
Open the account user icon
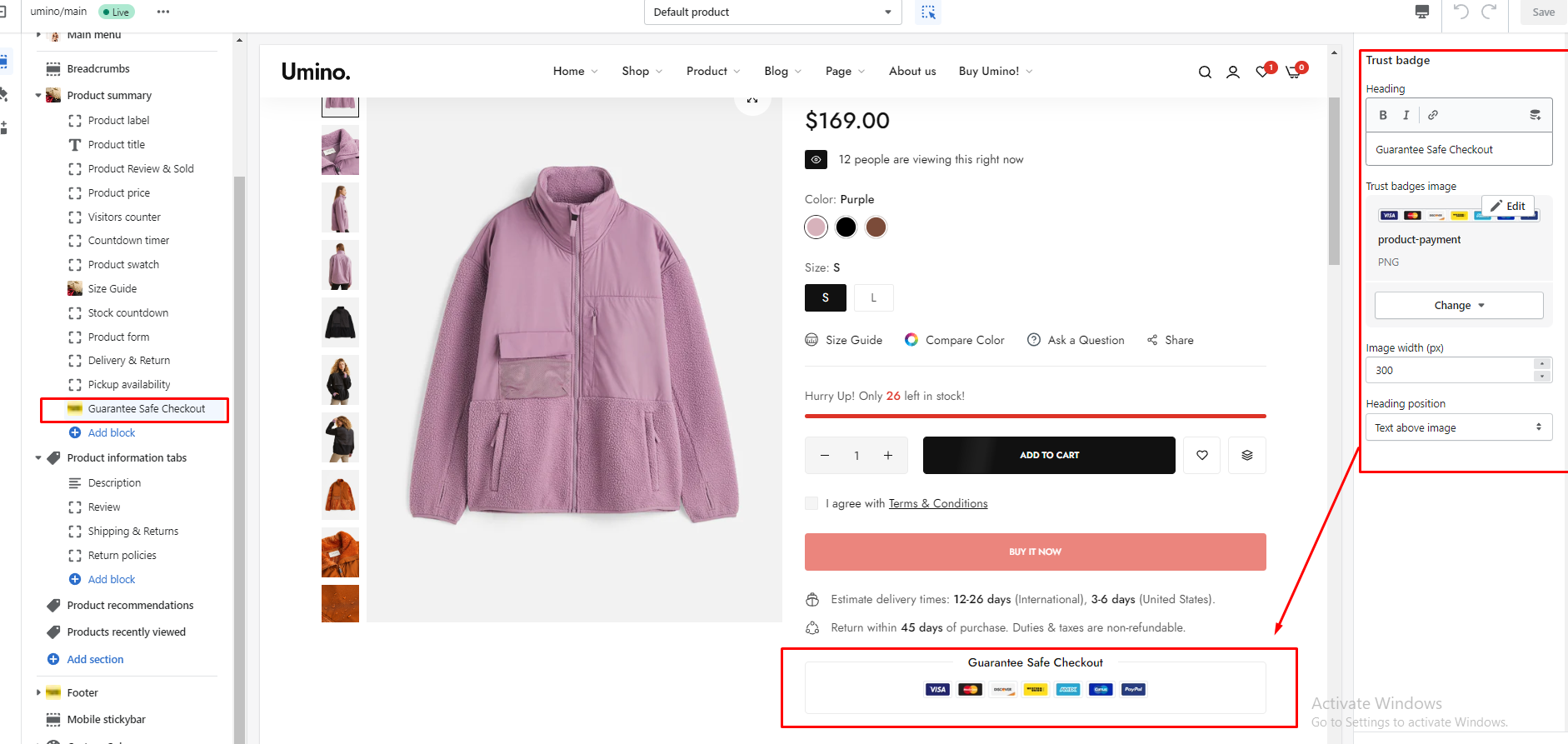(x=1233, y=72)
